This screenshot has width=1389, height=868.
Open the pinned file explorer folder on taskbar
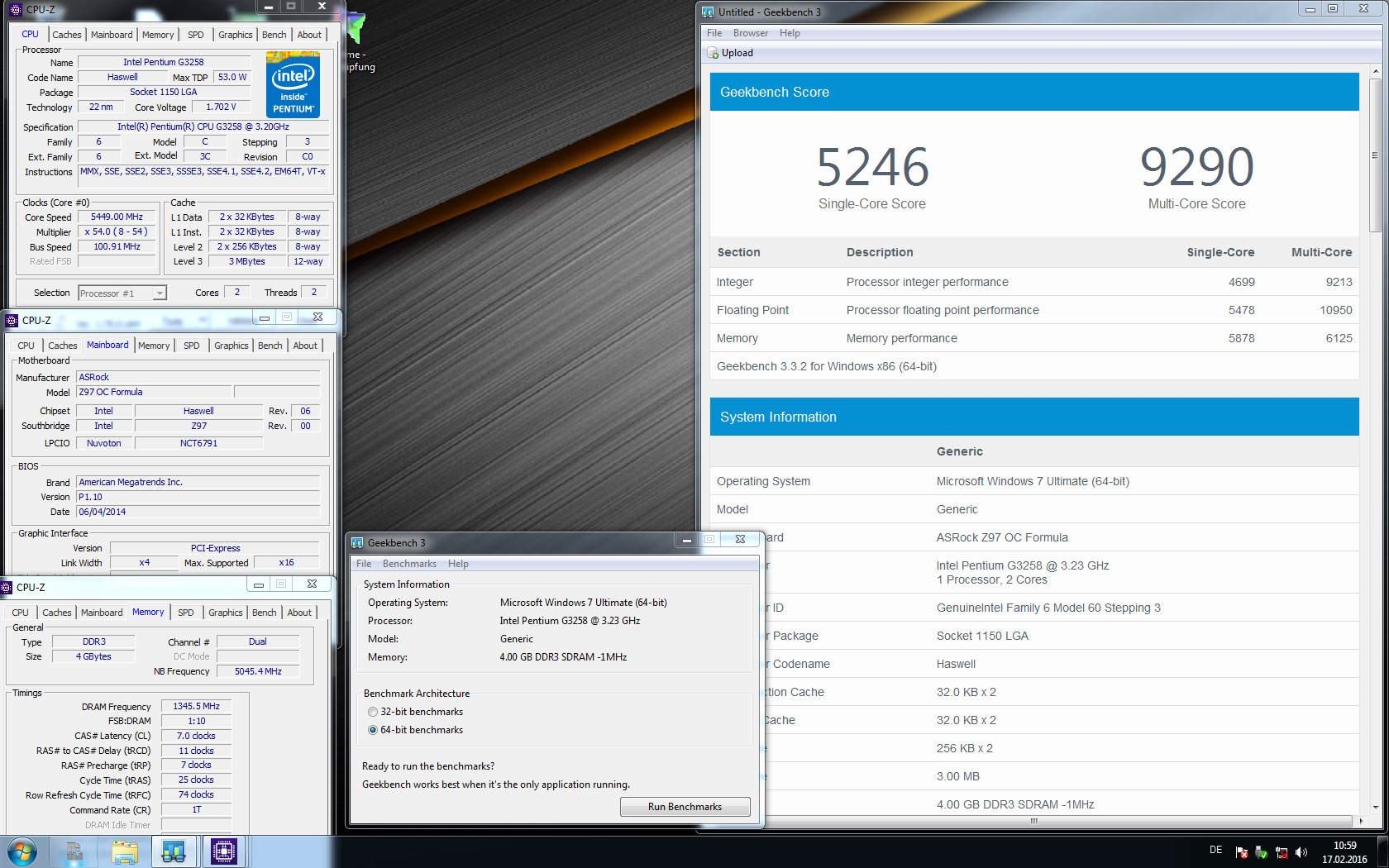(124, 851)
